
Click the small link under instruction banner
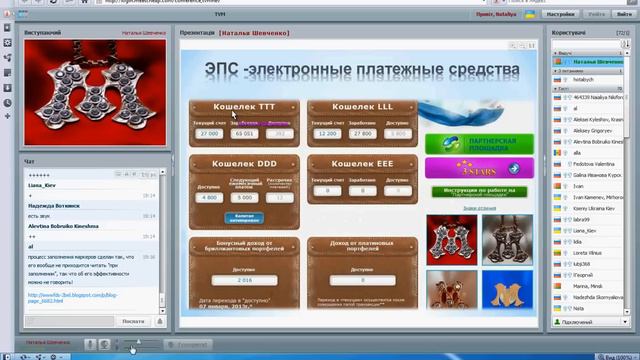(479, 208)
